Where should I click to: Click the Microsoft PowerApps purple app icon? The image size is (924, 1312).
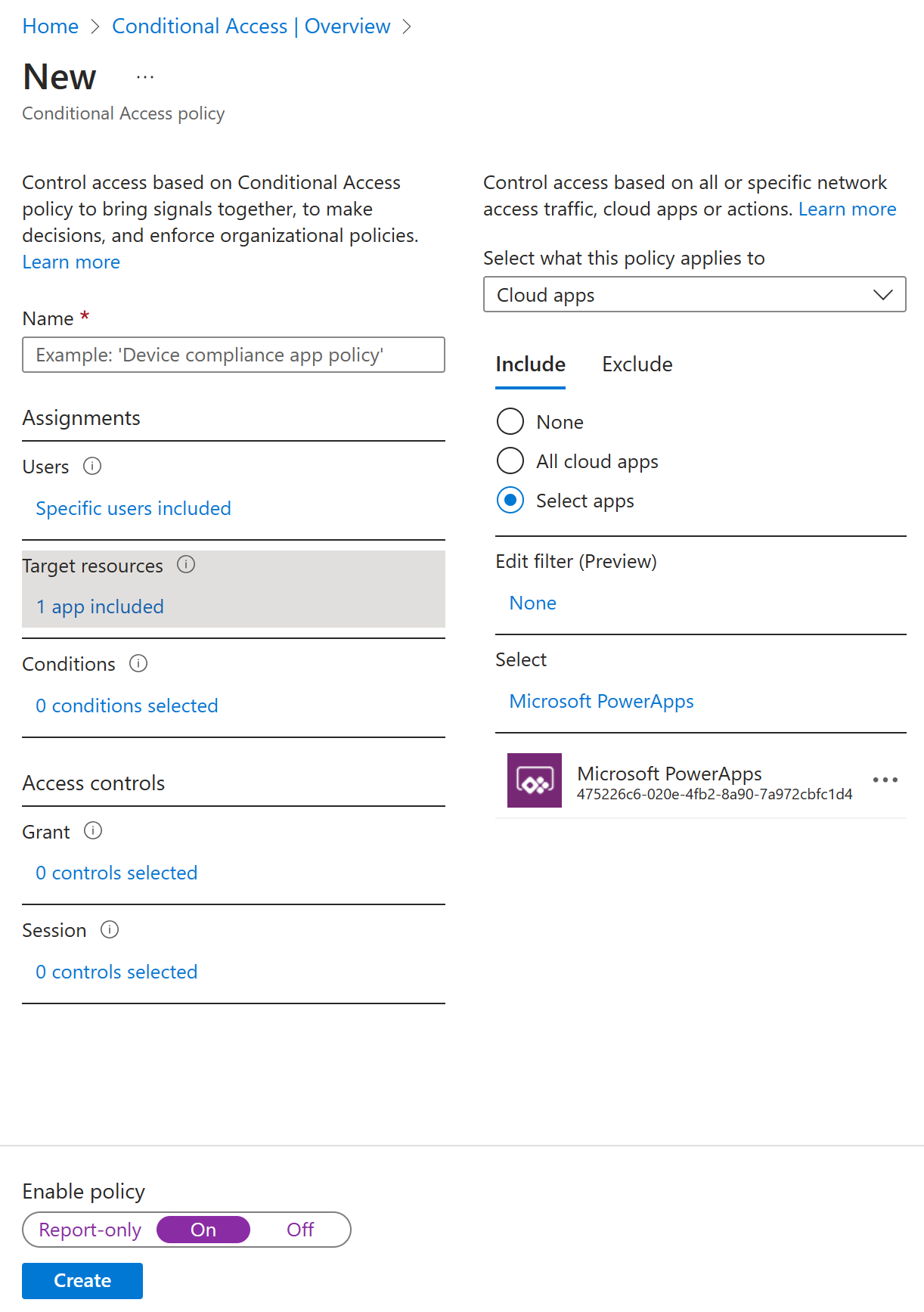534,780
